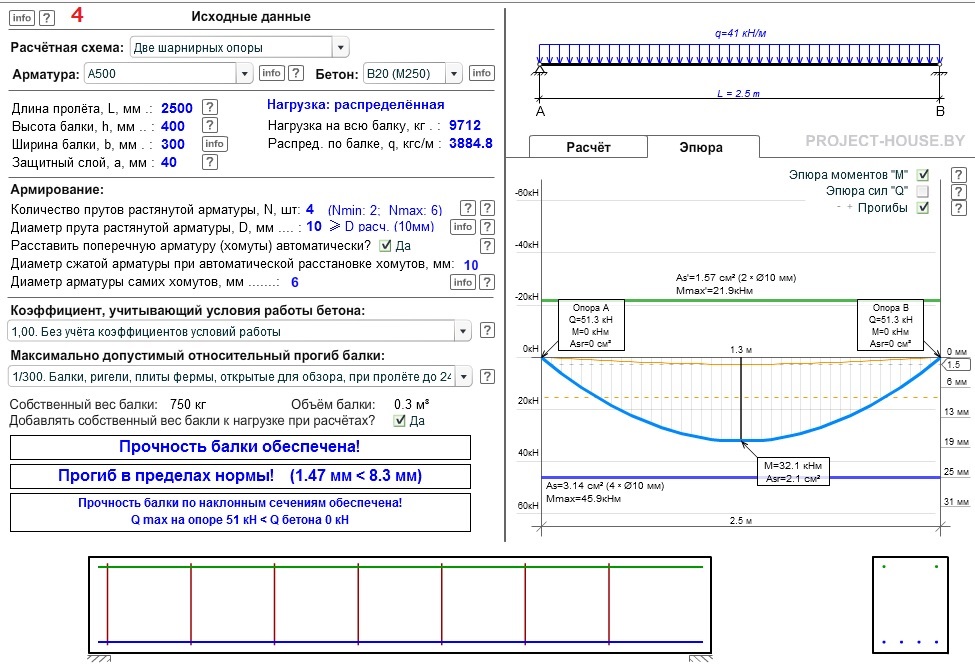Open help for Эпюра моментов M

point(959,175)
